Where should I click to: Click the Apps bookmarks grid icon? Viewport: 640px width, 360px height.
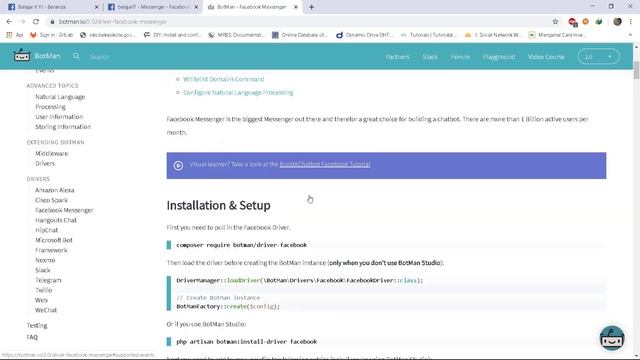click(x=9, y=35)
